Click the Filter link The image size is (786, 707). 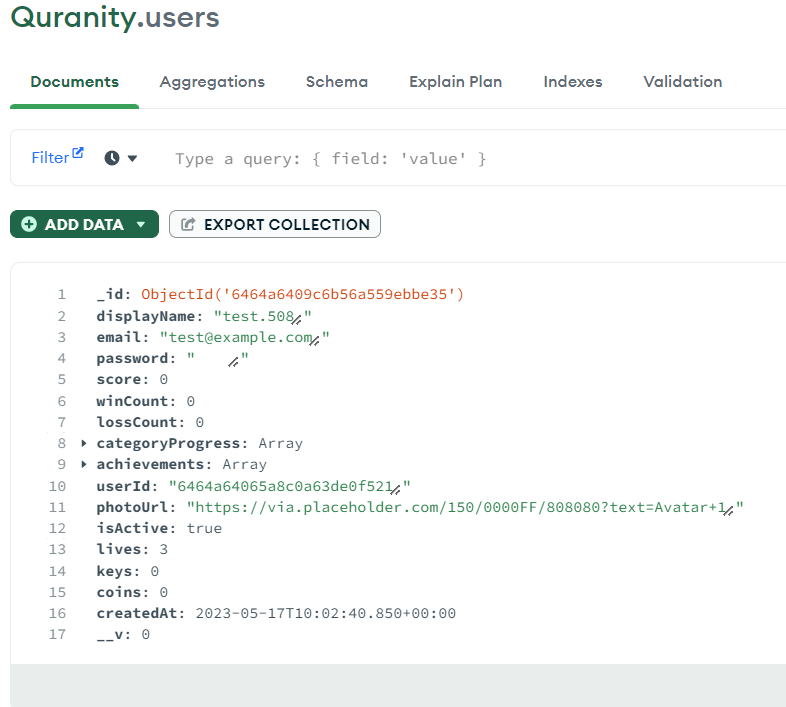click(50, 158)
